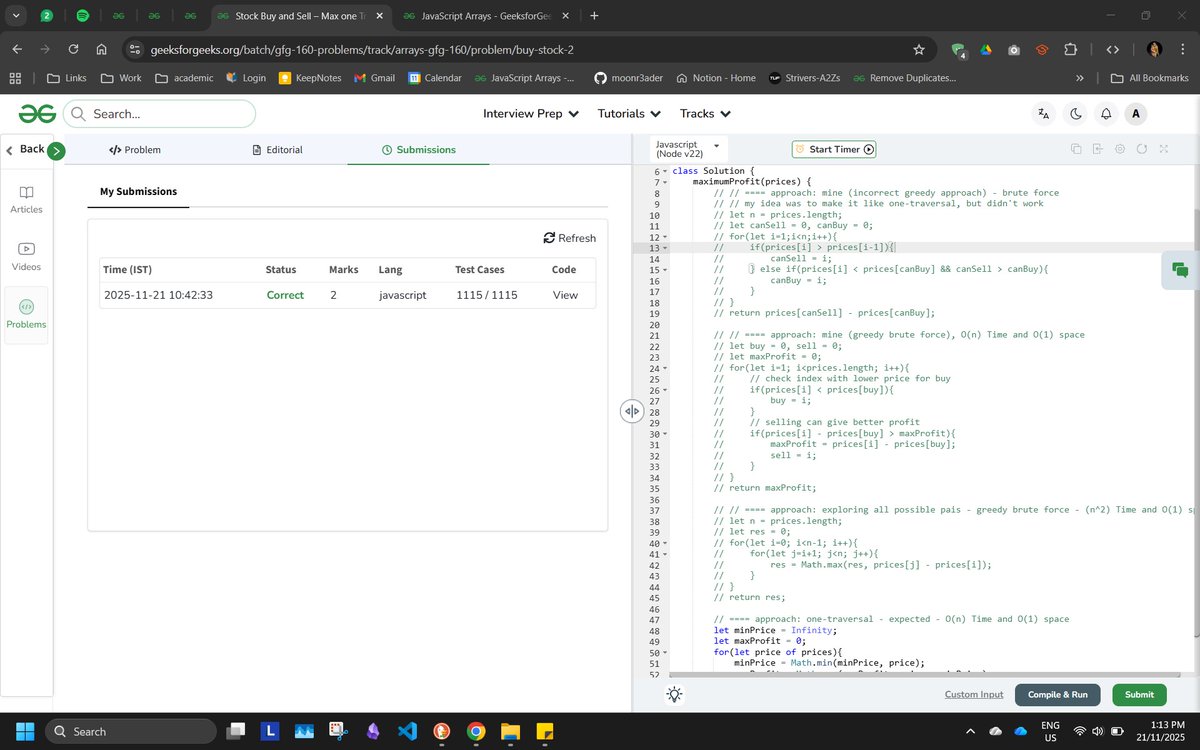Click the Start Timer button
Image resolution: width=1200 pixels, height=750 pixels.
click(834, 149)
